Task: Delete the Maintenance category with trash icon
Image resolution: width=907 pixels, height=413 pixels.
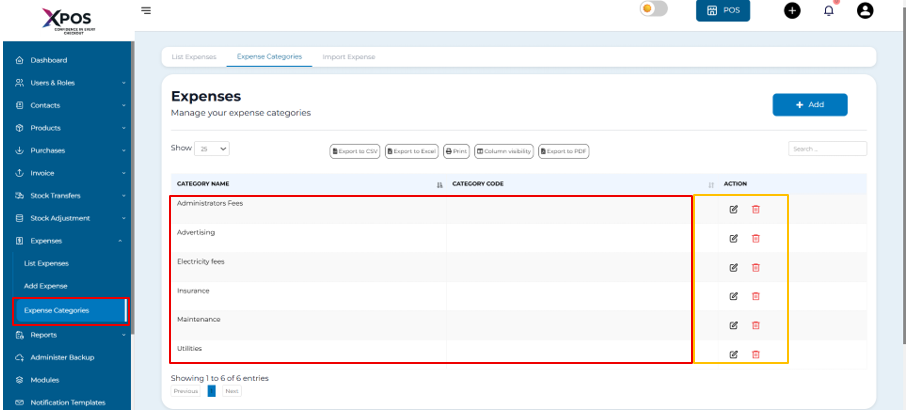Action: [x=756, y=325]
